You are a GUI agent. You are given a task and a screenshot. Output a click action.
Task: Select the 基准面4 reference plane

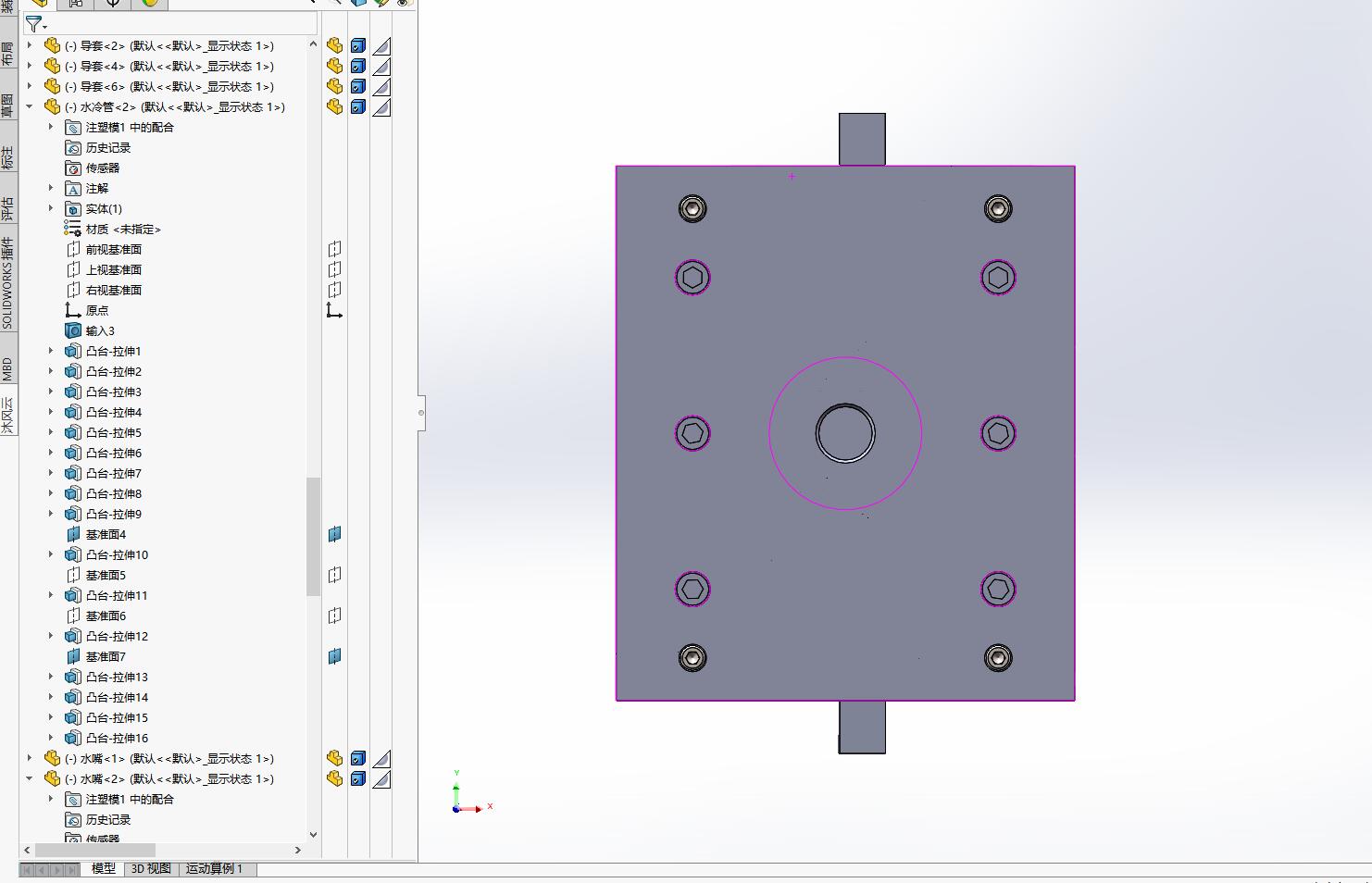tap(95, 535)
